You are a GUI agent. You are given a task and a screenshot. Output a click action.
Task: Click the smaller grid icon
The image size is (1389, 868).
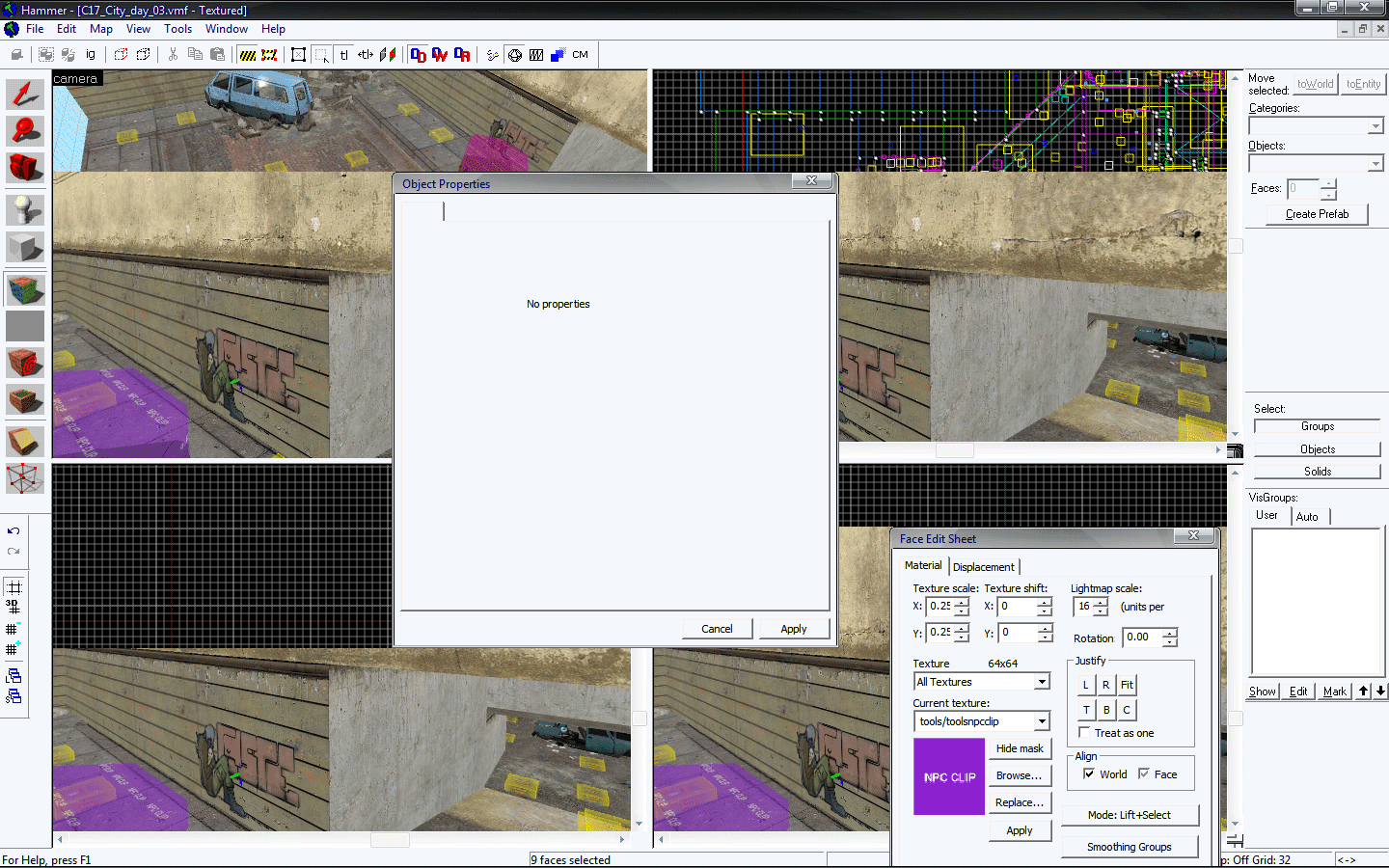(x=14, y=628)
